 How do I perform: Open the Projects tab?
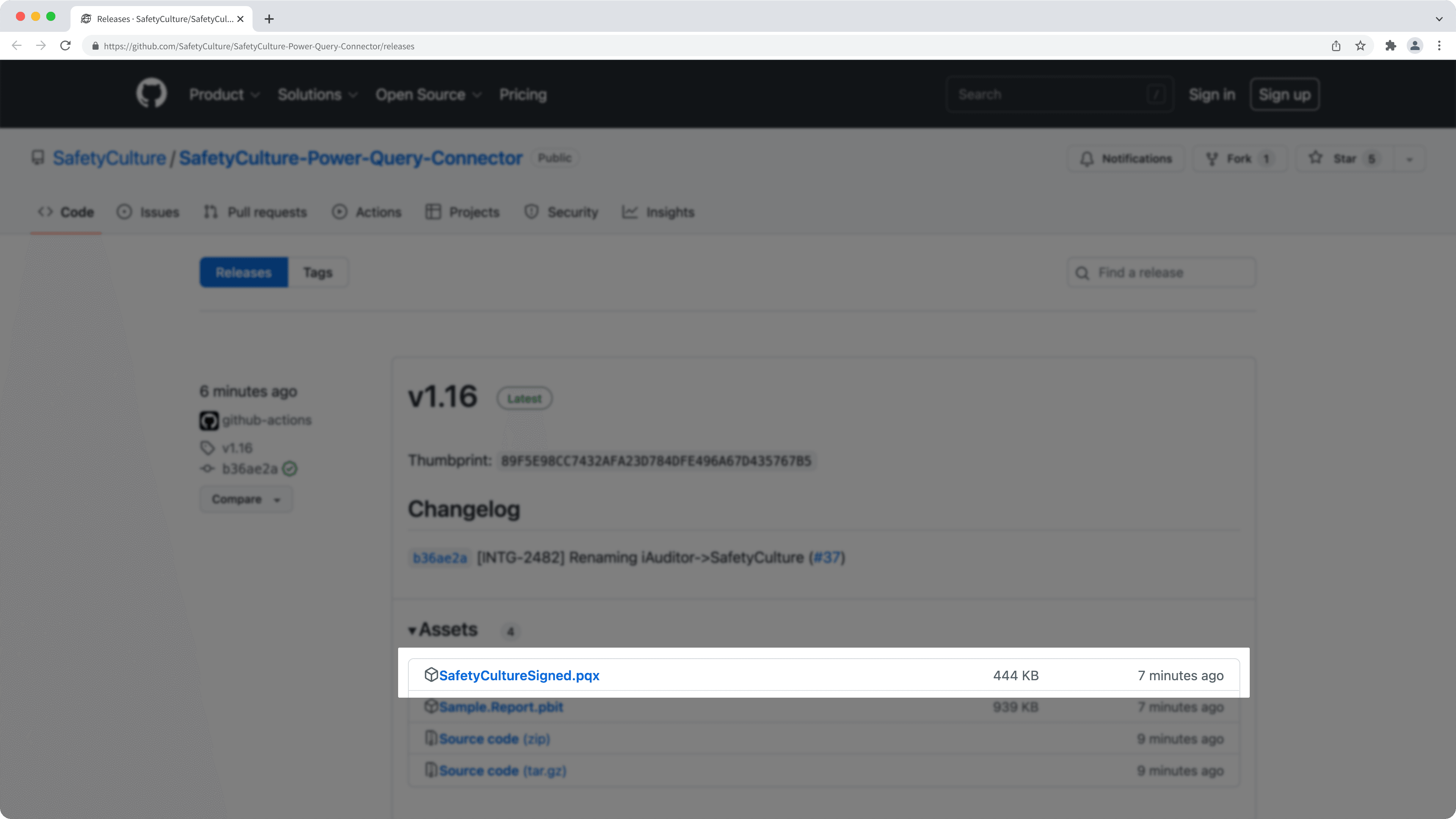click(462, 212)
